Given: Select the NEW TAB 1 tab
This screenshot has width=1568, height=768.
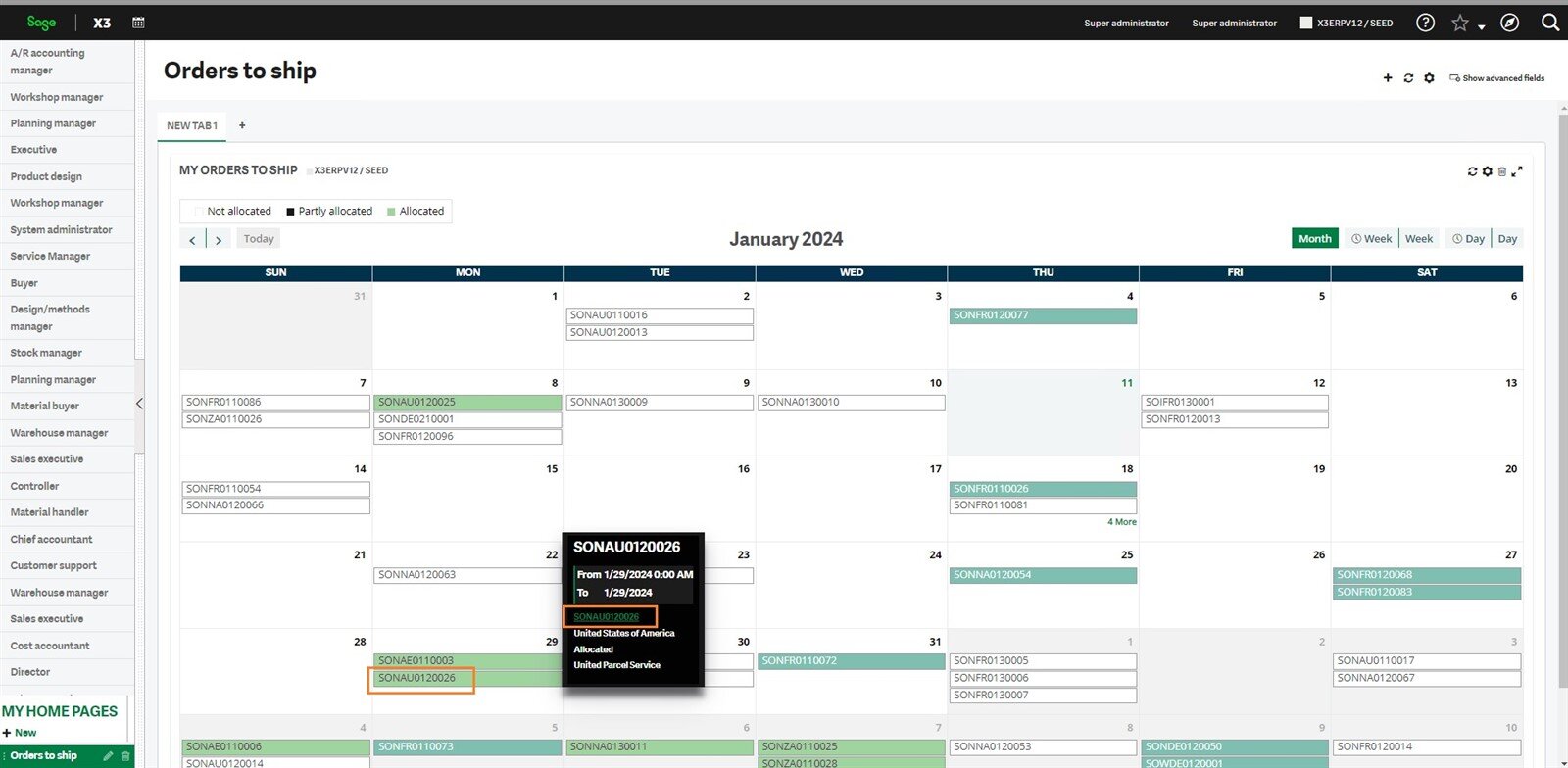Looking at the screenshot, I should click(192, 126).
